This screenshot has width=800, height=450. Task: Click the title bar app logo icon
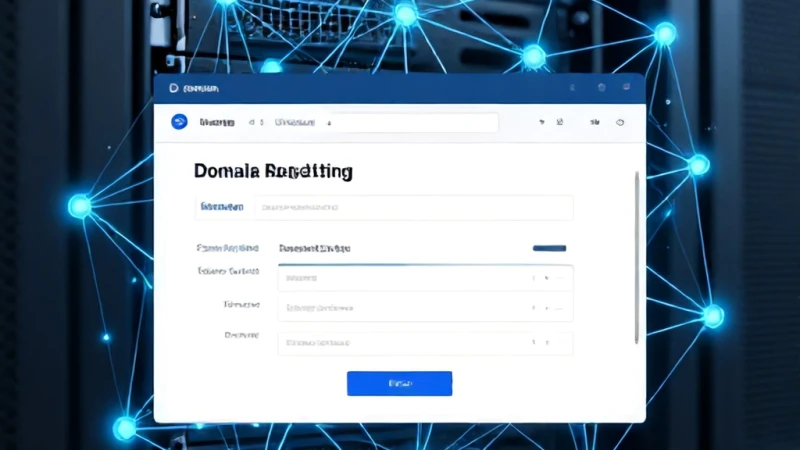click(173, 88)
